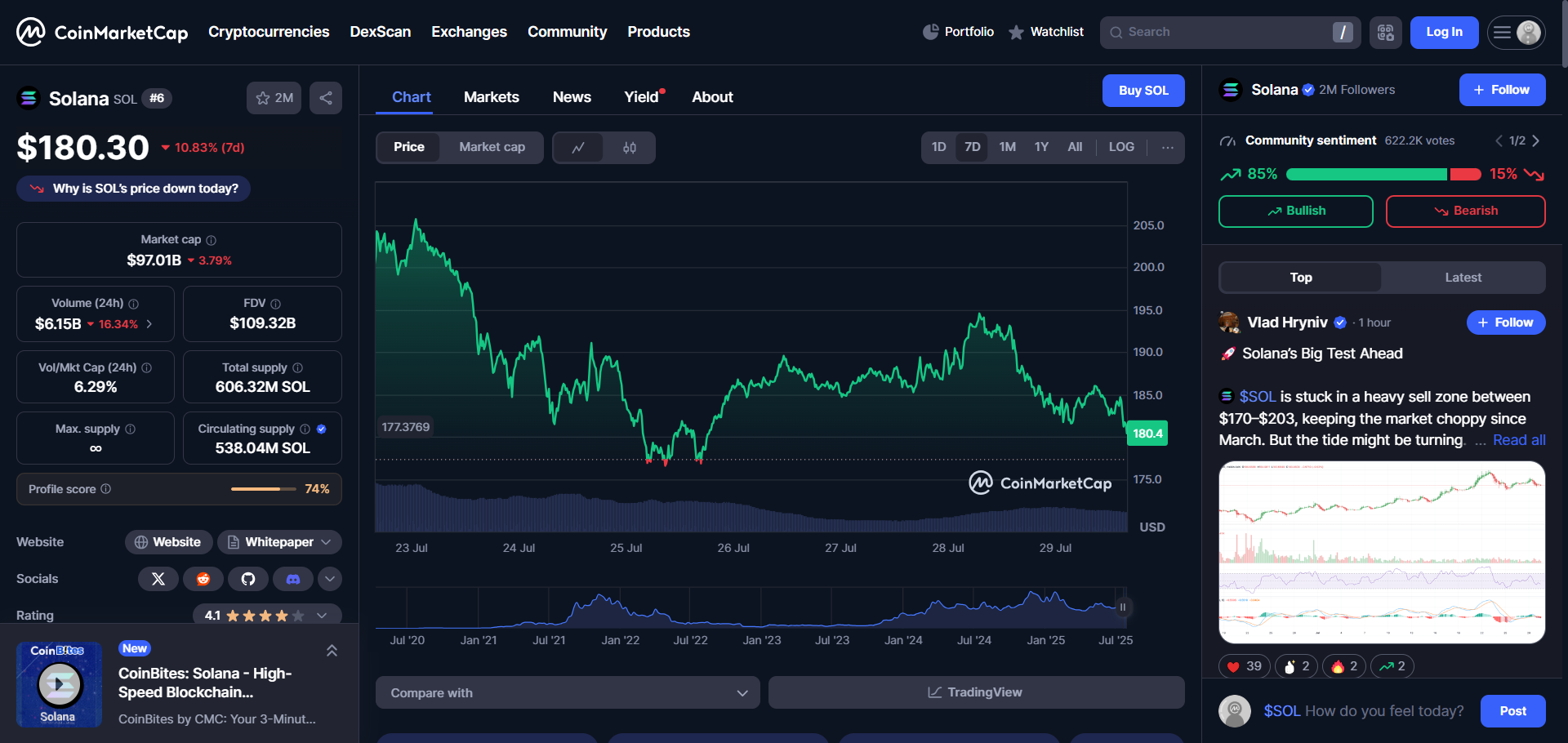
Task: Open the Watchlist star link
Action: [1046, 32]
